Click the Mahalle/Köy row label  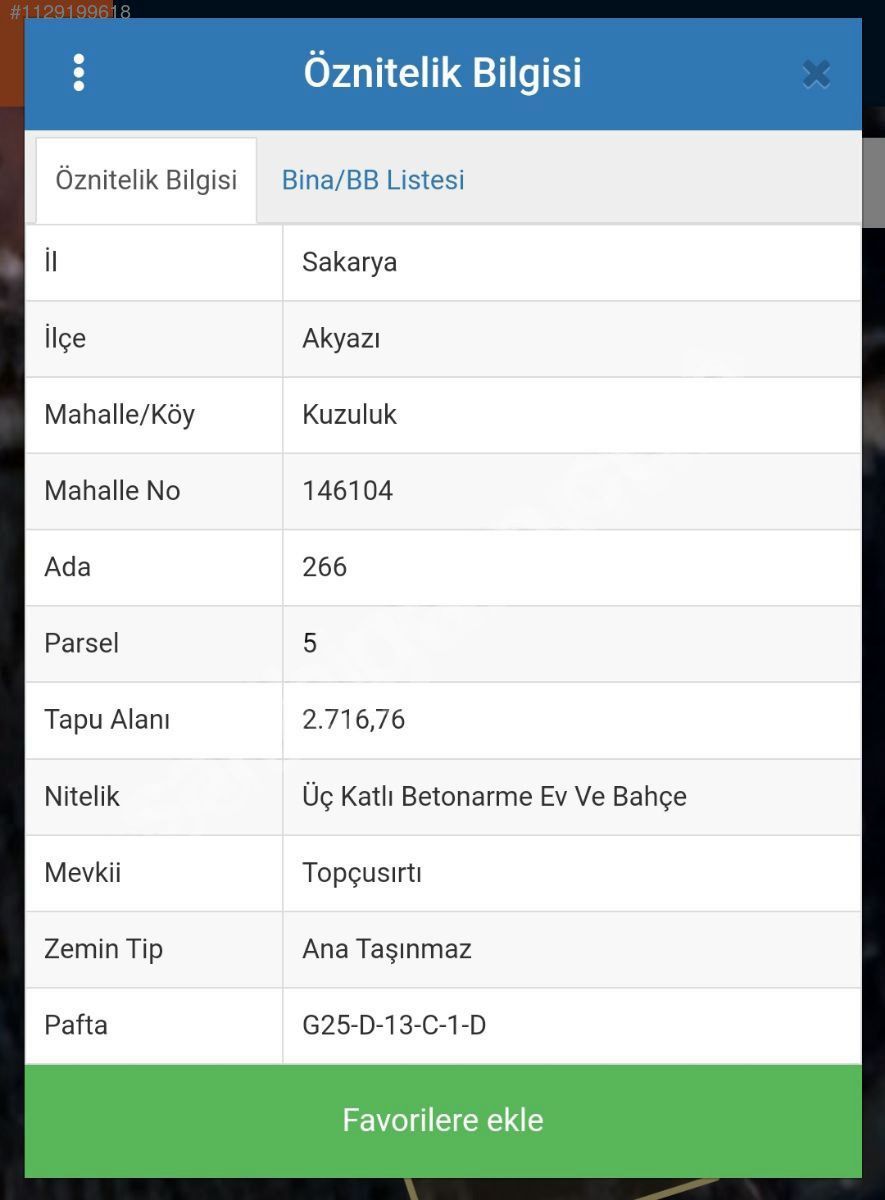[119, 414]
